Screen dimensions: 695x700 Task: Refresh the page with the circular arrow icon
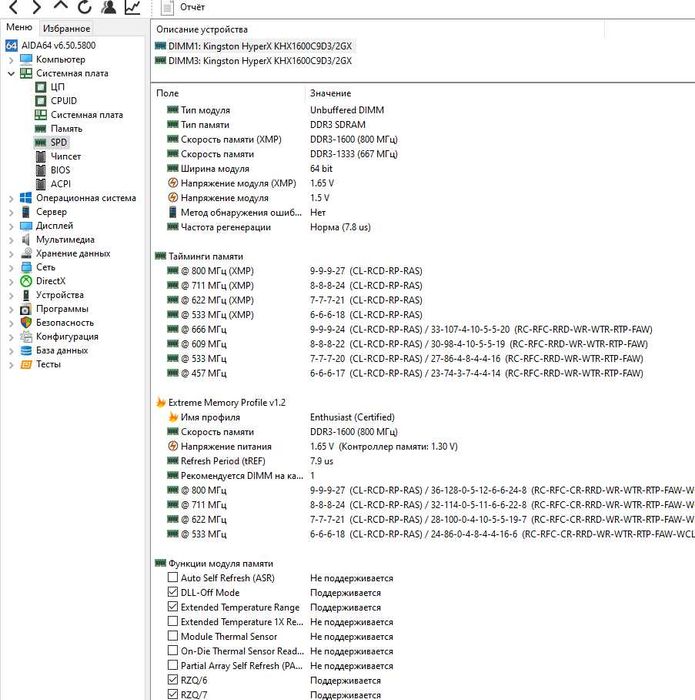point(84,7)
